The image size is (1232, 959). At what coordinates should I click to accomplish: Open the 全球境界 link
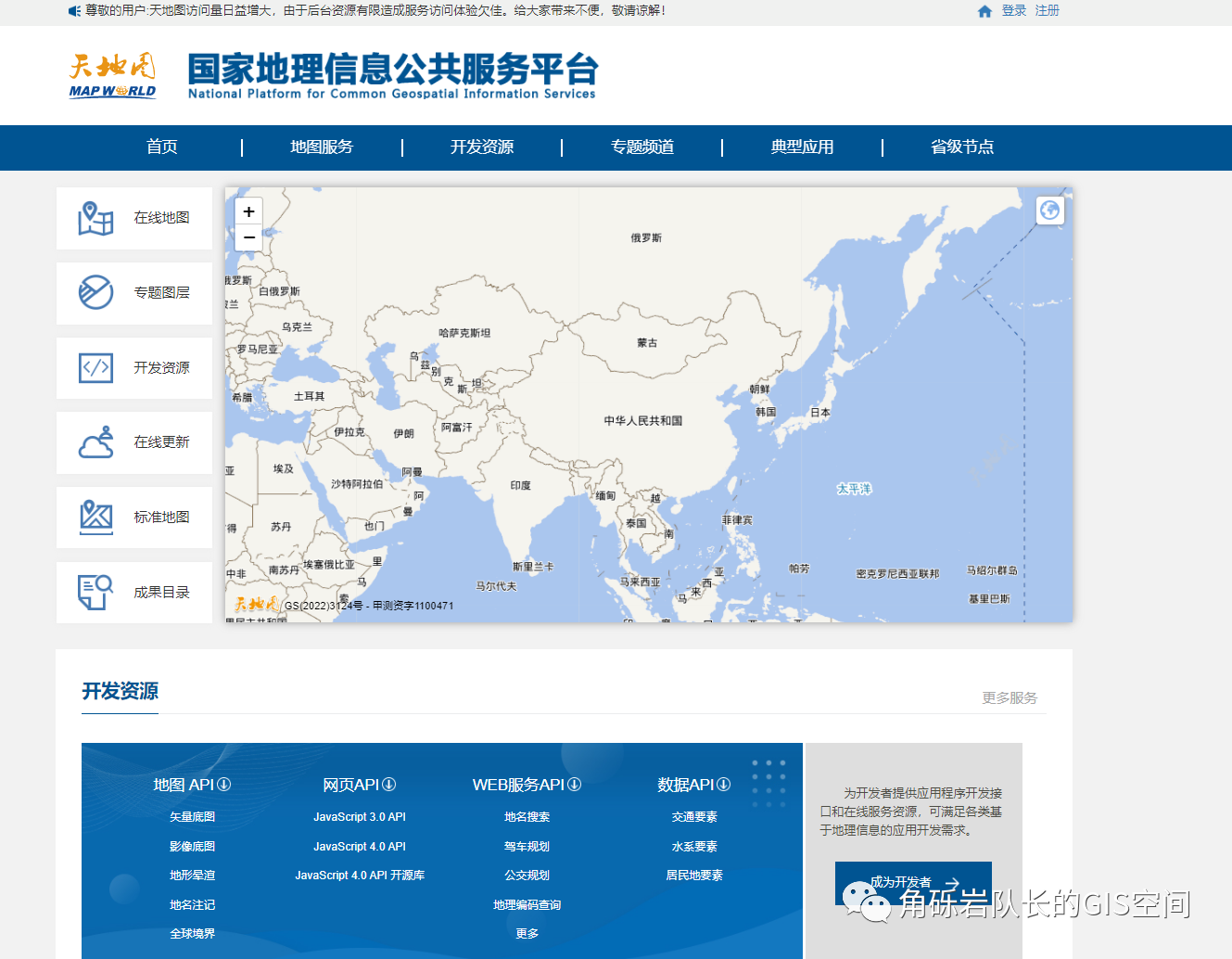point(192,934)
